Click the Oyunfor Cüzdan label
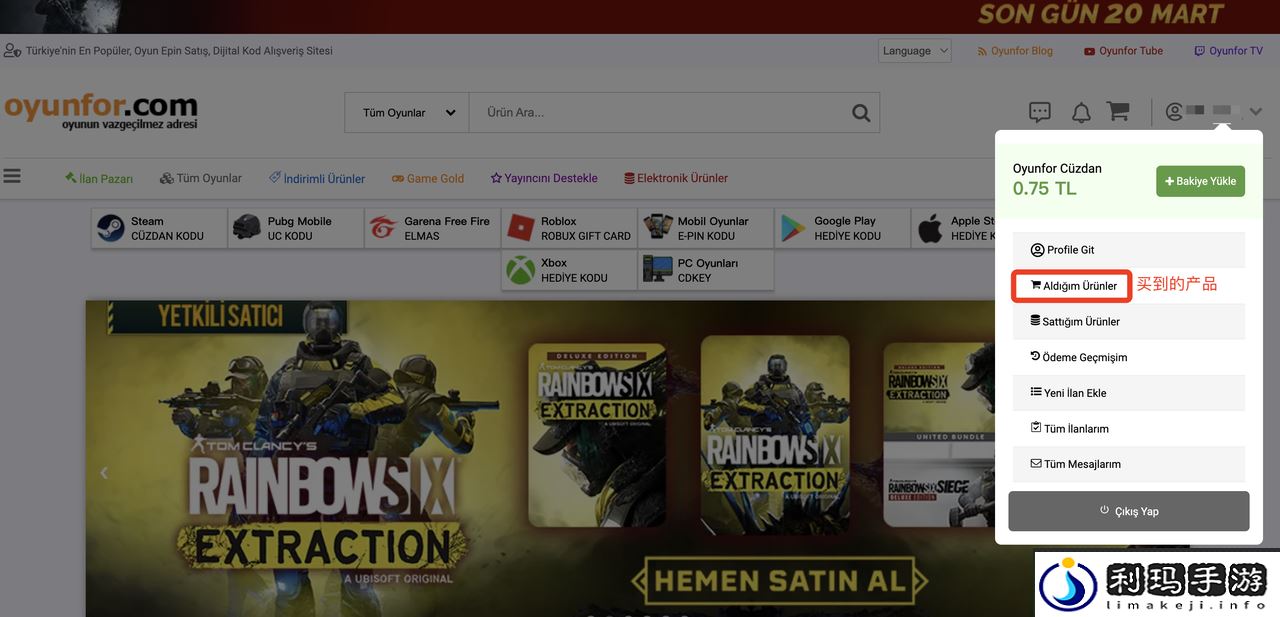 (1057, 168)
